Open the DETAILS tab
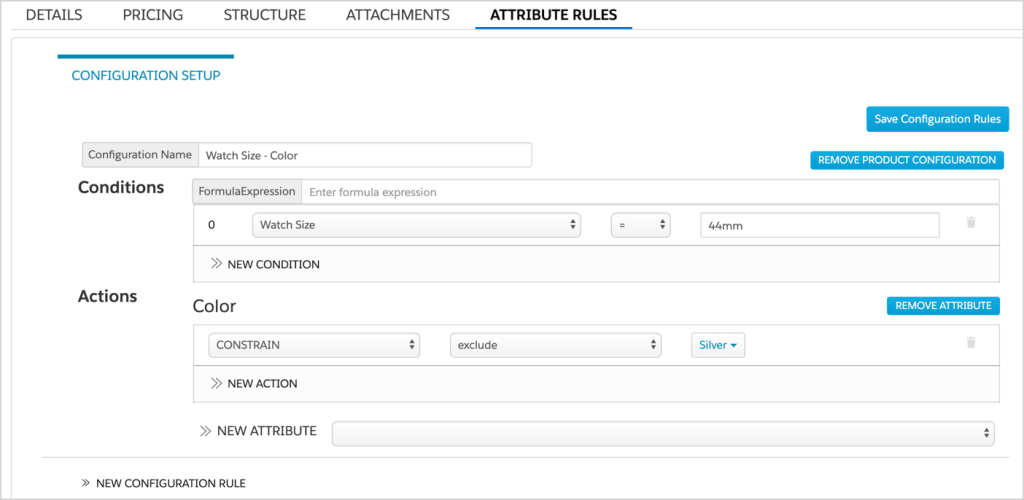 pos(54,15)
